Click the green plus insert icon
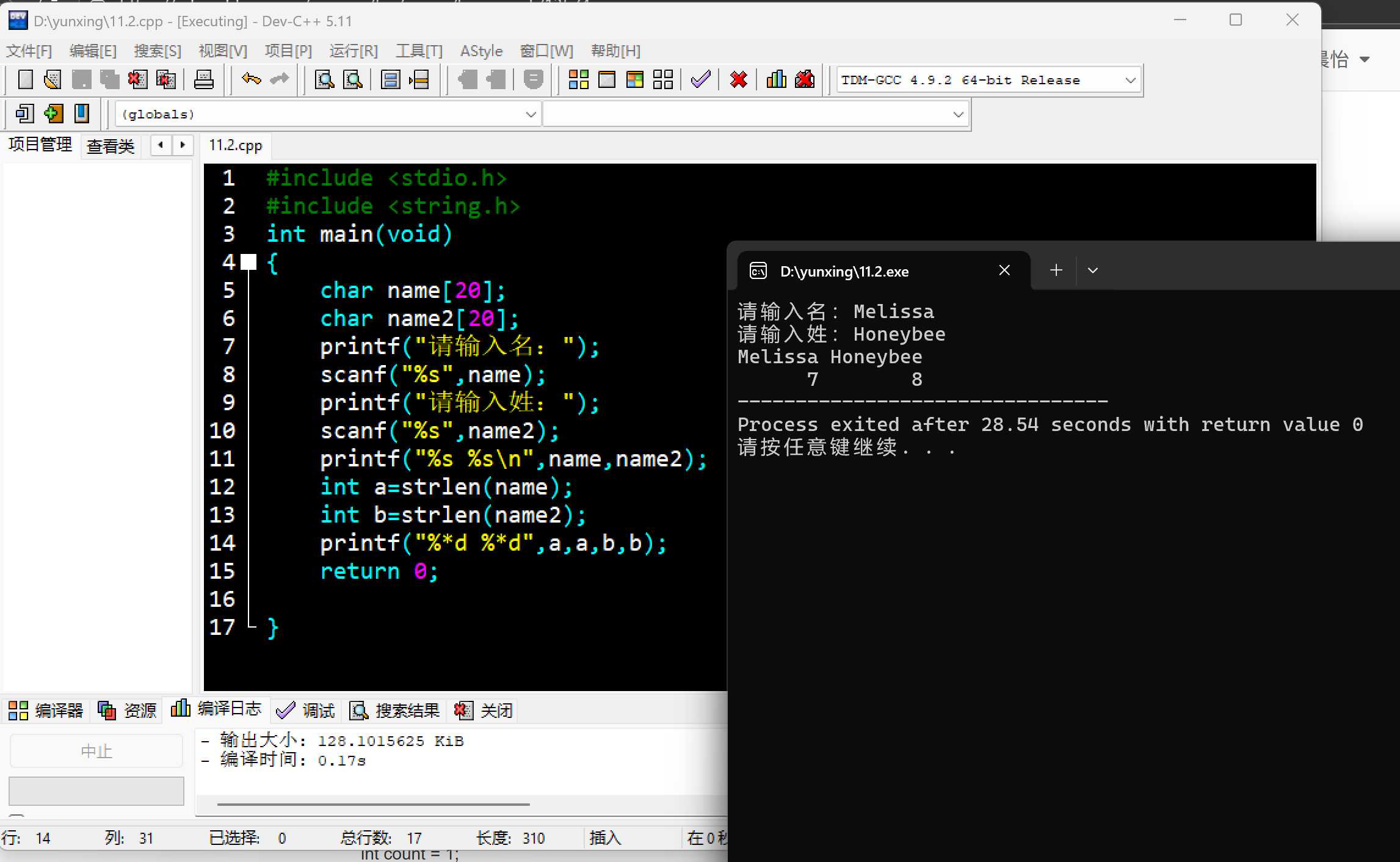The height and width of the screenshot is (862, 1400). pyautogui.click(x=54, y=114)
